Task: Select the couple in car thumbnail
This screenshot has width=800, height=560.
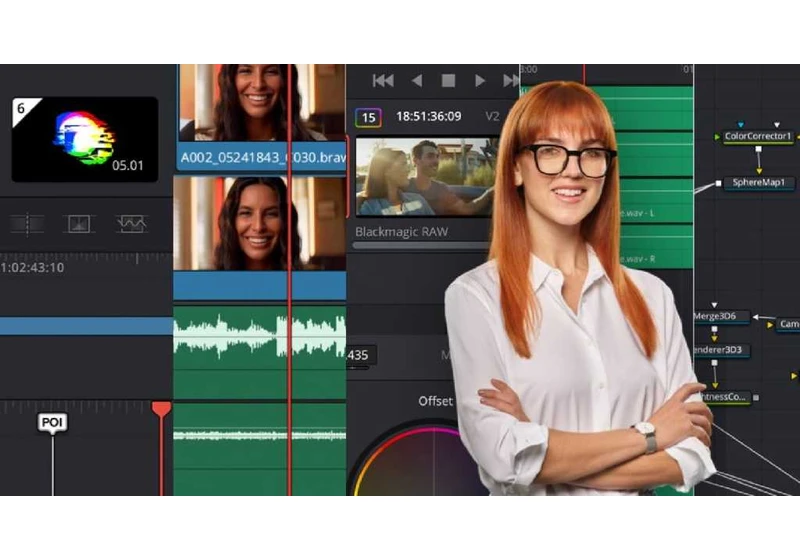Action: (426, 177)
